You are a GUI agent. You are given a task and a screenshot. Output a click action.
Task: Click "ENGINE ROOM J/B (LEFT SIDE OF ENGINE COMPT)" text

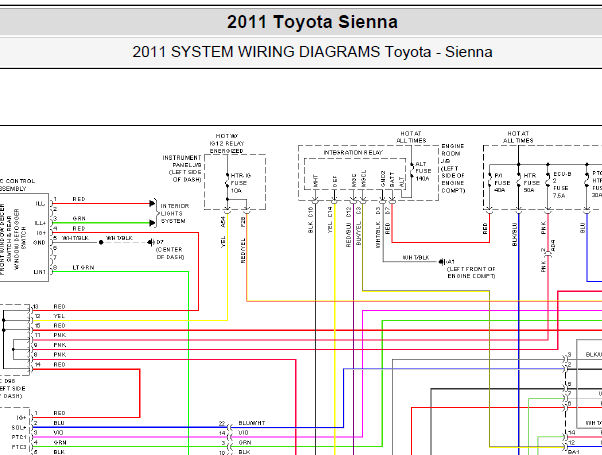[453, 168]
